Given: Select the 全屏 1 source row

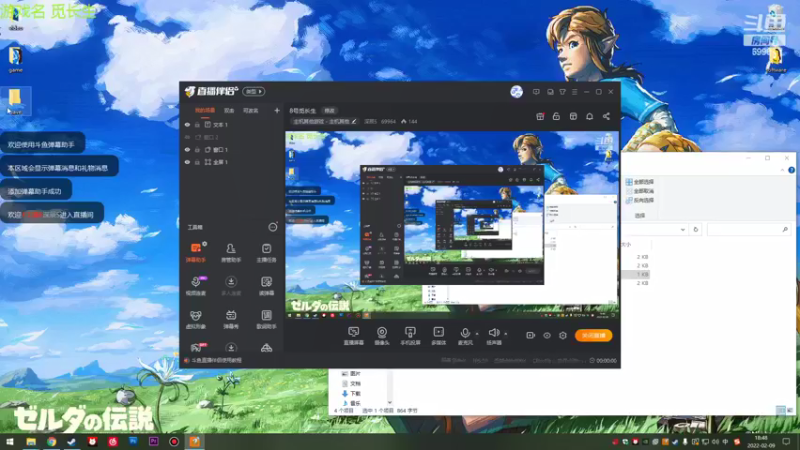Looking at the screenshot, I should coord(232,162).
